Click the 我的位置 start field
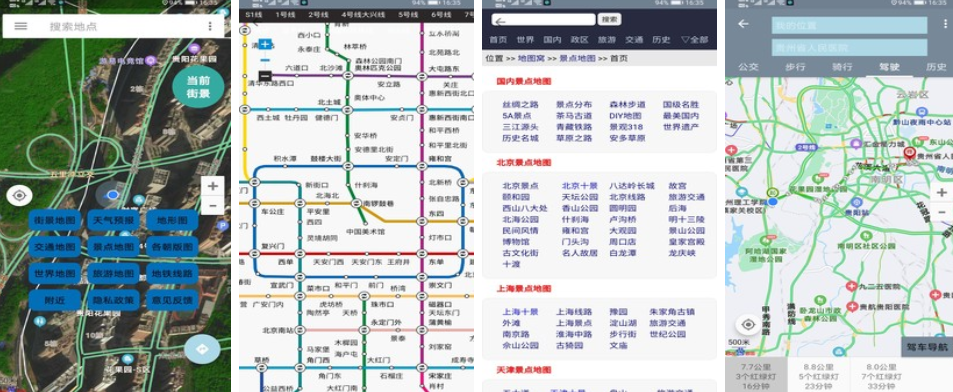 (x=850, y=26)
